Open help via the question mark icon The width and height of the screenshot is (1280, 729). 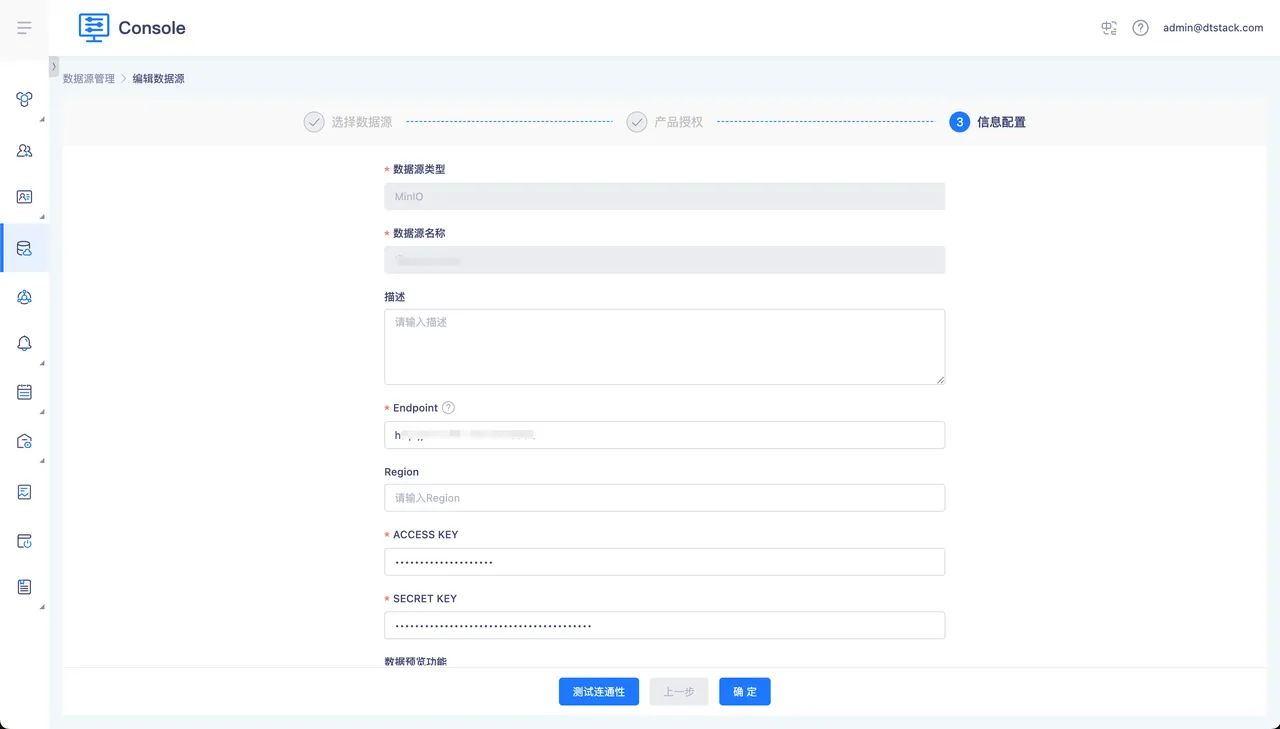(x=1140, y=28)
